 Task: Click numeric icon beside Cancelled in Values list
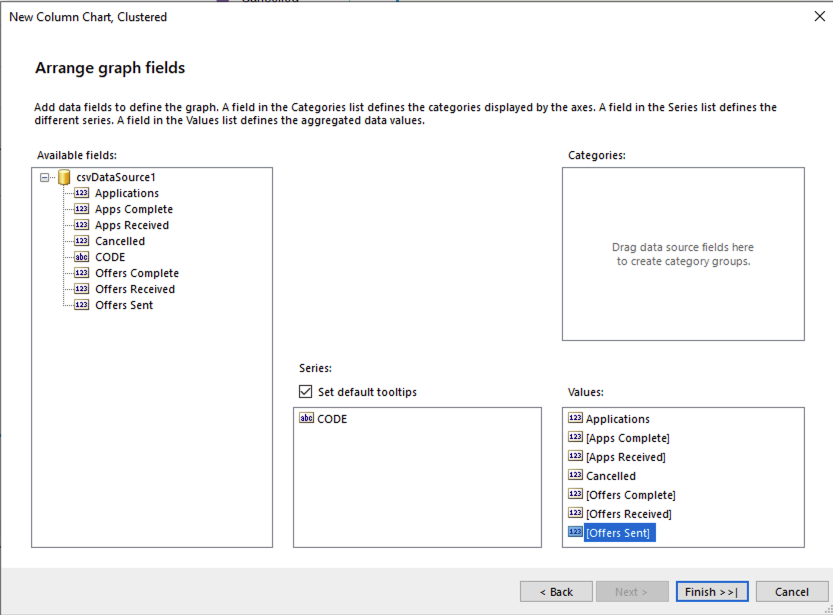point(575,475)
